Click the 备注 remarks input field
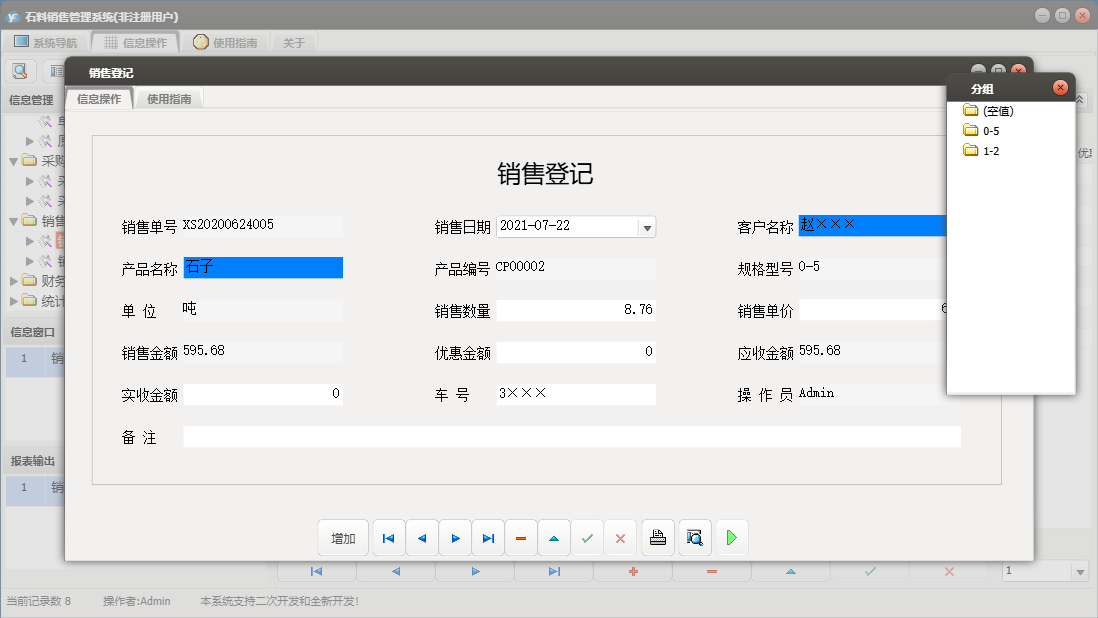Image resolution: width=1098 pixels, height=618 pixels. coord(570,436)
